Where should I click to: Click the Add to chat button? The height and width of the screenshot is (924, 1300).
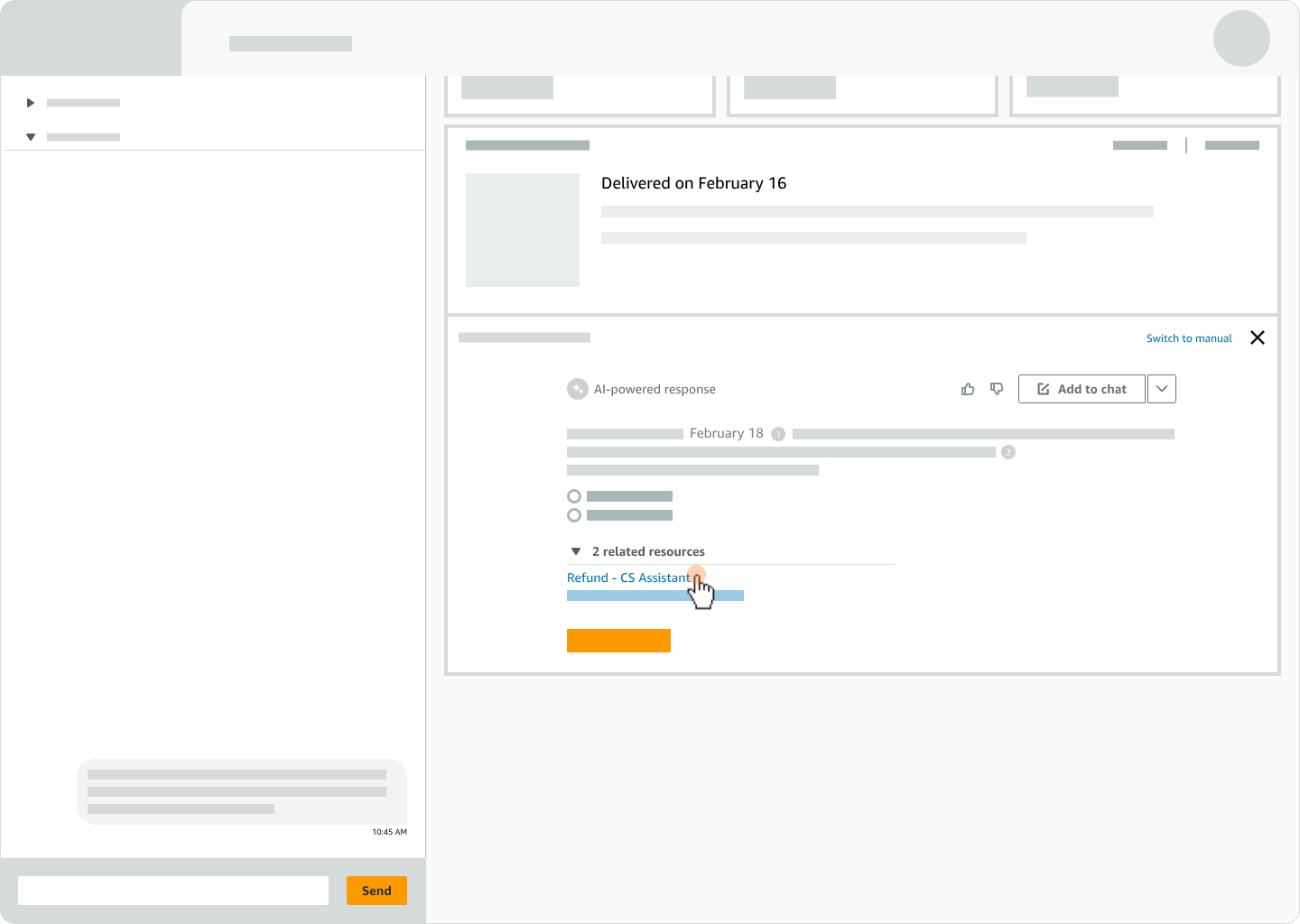1082,389
